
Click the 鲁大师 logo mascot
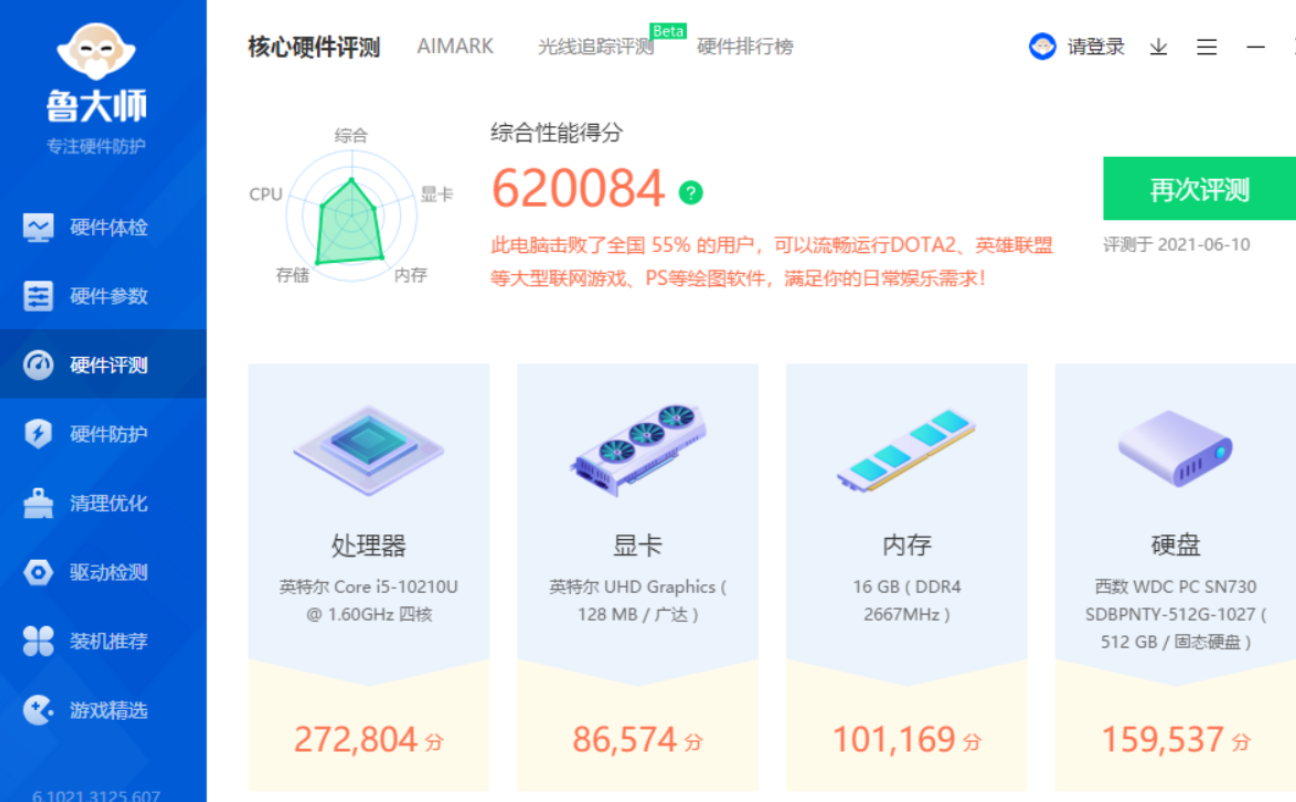coord(96,52)
